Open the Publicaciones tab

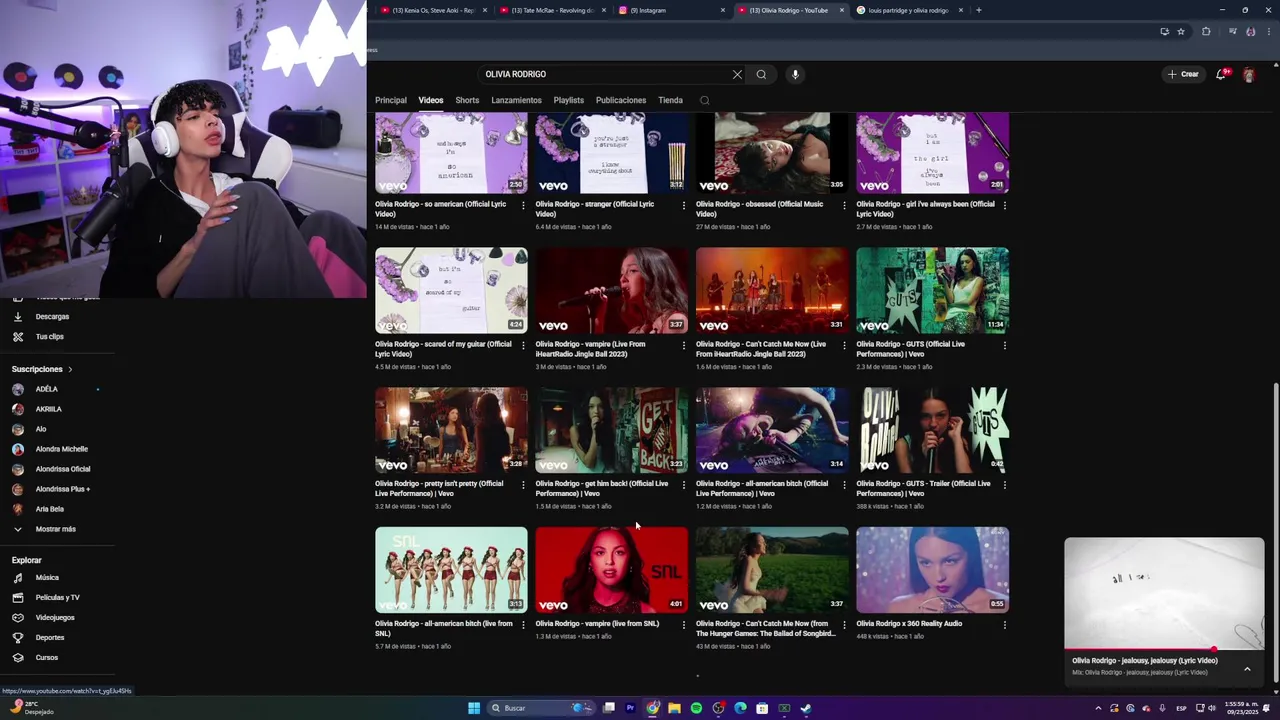pyautogui.click(x=621, y=100)
